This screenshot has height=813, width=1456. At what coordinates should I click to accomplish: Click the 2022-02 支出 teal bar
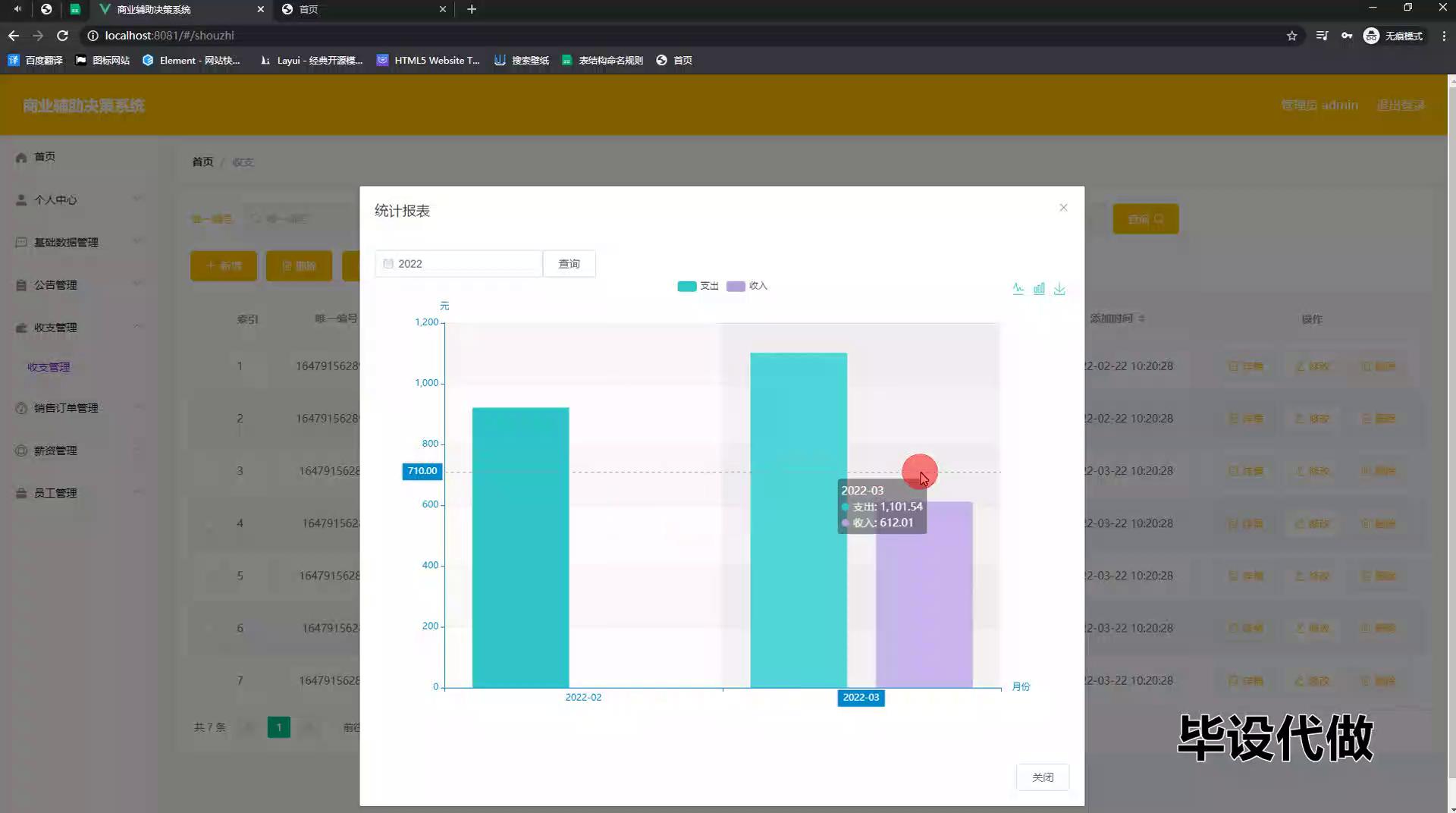coord(520,546)
